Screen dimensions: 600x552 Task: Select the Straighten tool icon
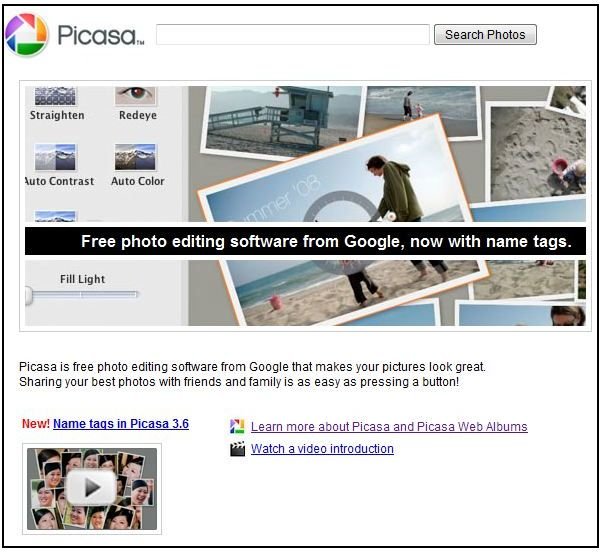pyautogui.click(x=55, y=96)
